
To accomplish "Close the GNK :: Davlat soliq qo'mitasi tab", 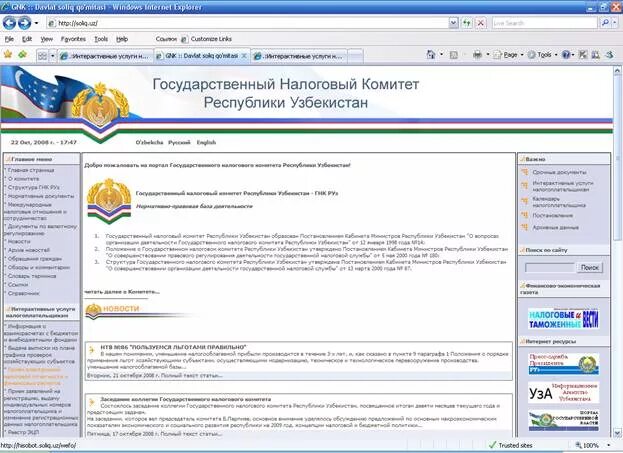I will tap(244, 56).
